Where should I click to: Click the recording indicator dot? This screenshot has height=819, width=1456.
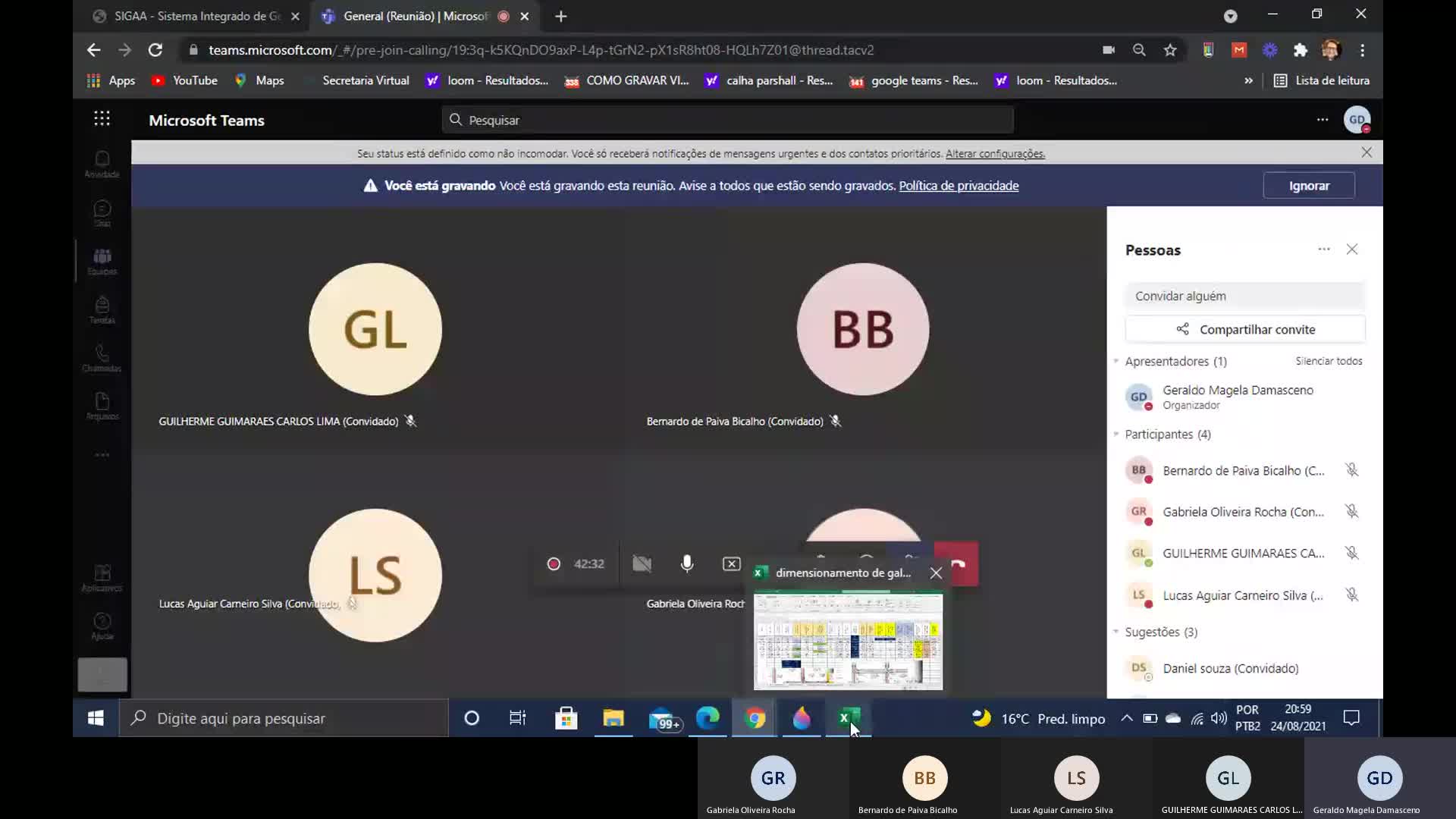tap(554, 563)
